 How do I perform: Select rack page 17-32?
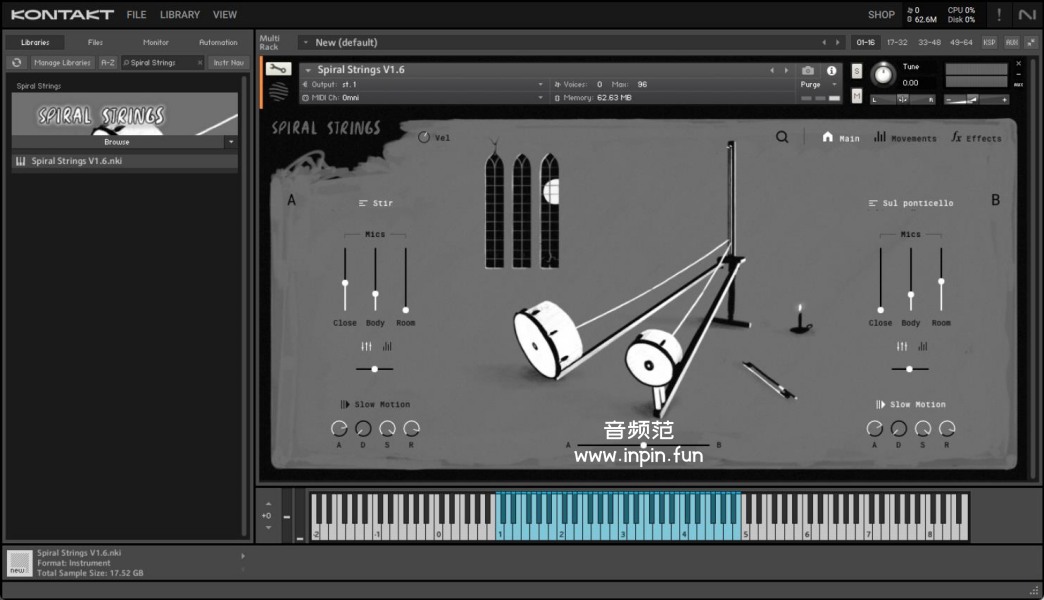897,42
